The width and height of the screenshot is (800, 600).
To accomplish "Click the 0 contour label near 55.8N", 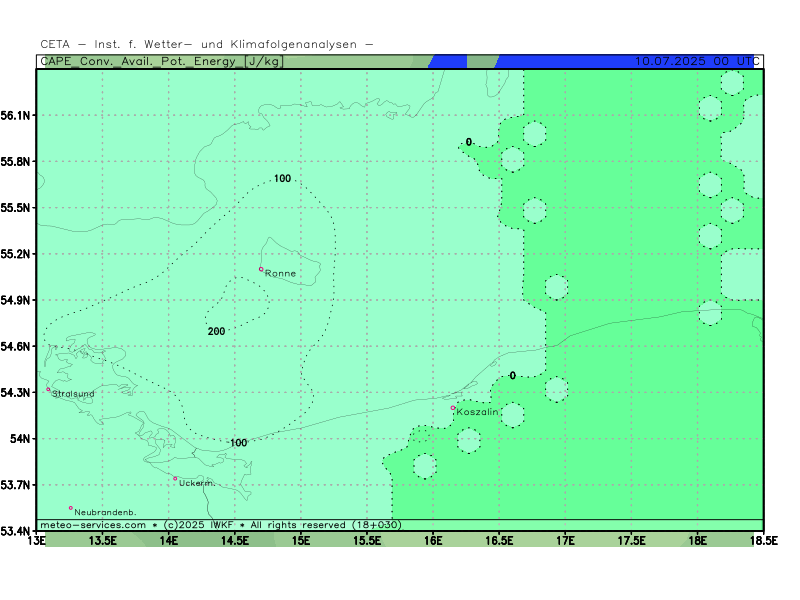I will (469, 142).
